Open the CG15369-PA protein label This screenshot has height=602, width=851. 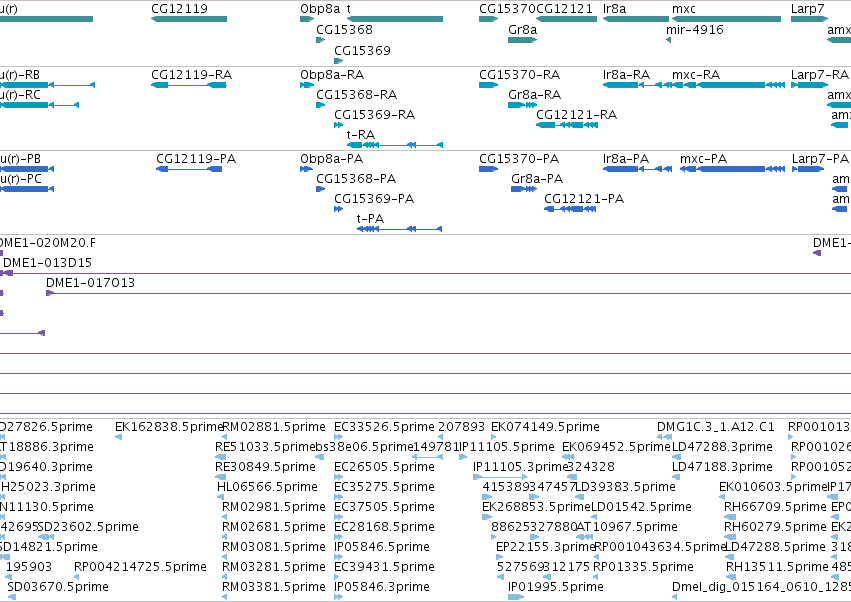[x=374, y=199]
